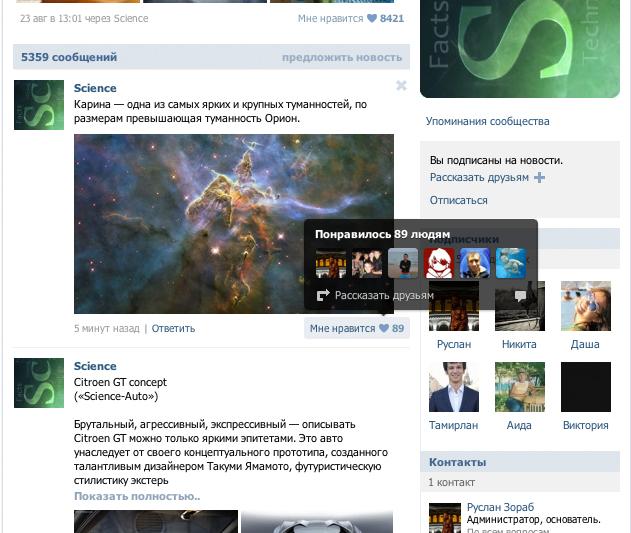Image resolution: width=631 pixels, height=533 pixels.
Task: Open the fifth liker avatar with blue background
Action: [x=475, y=263]
